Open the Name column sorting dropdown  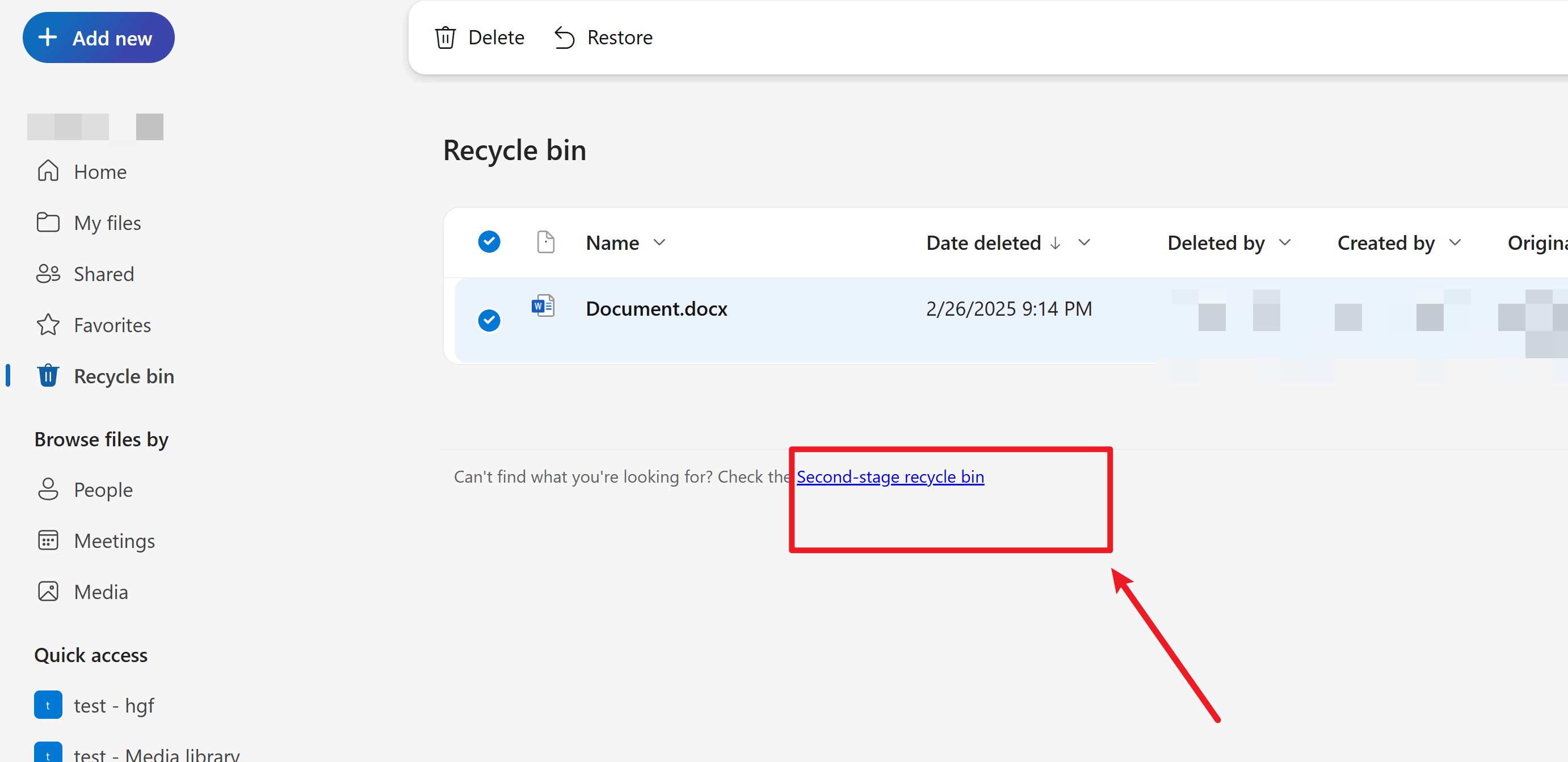660,242
